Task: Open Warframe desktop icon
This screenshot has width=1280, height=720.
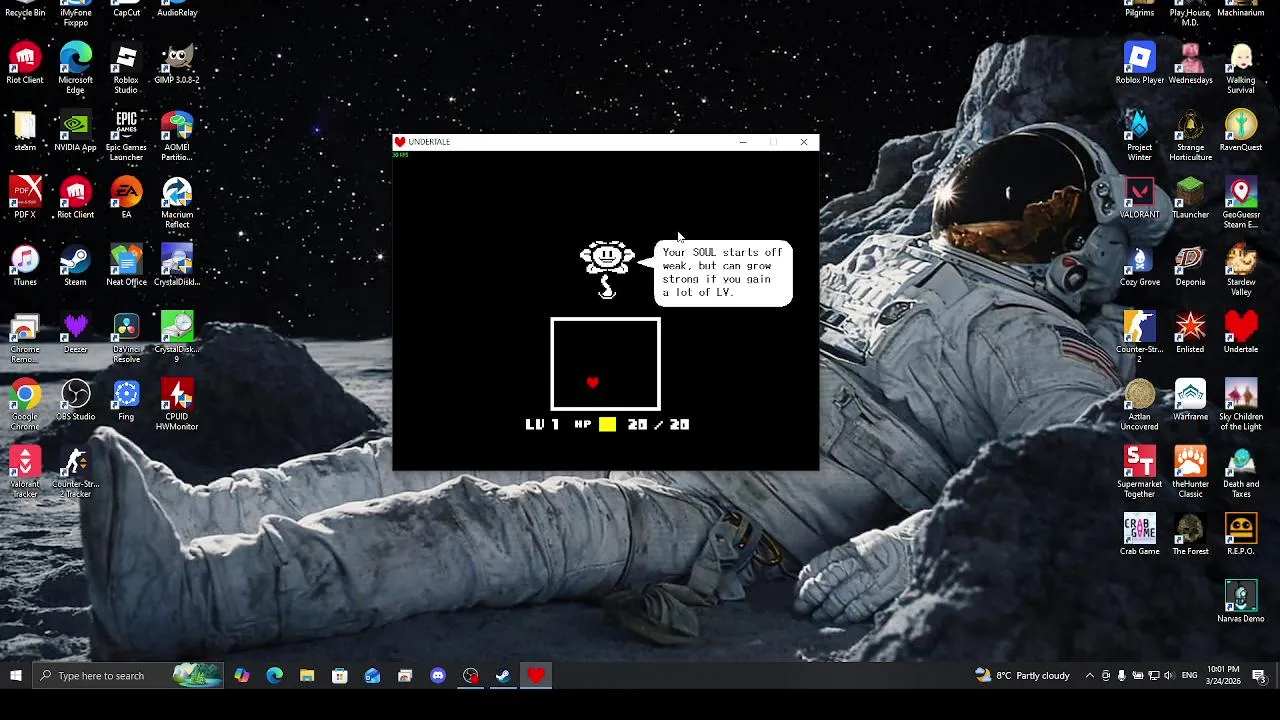Action: (1190, 400)
